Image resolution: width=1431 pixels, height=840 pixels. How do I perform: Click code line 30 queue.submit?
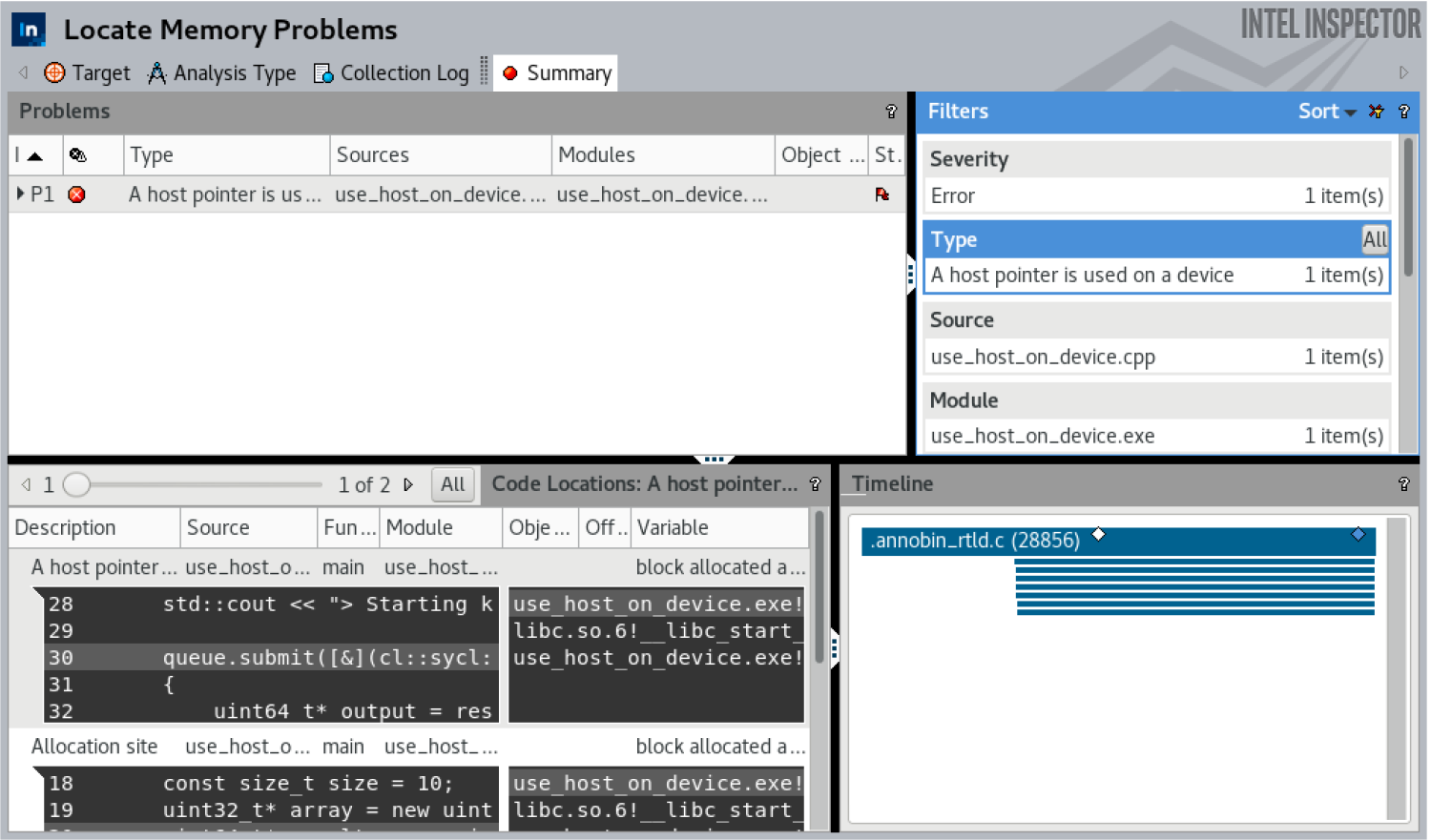tap(272, 658)
